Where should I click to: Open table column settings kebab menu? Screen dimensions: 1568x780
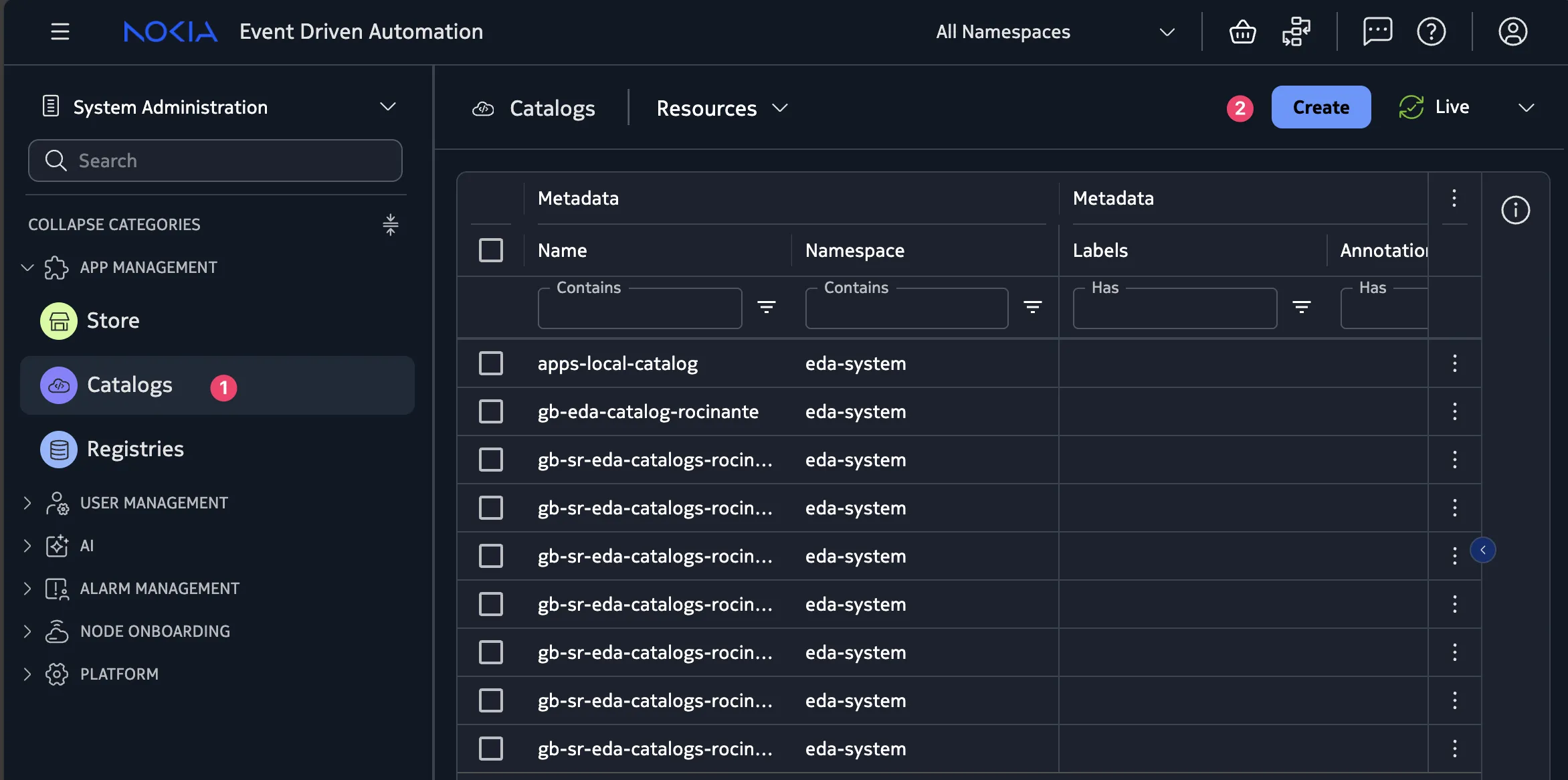pos(1454,198)
